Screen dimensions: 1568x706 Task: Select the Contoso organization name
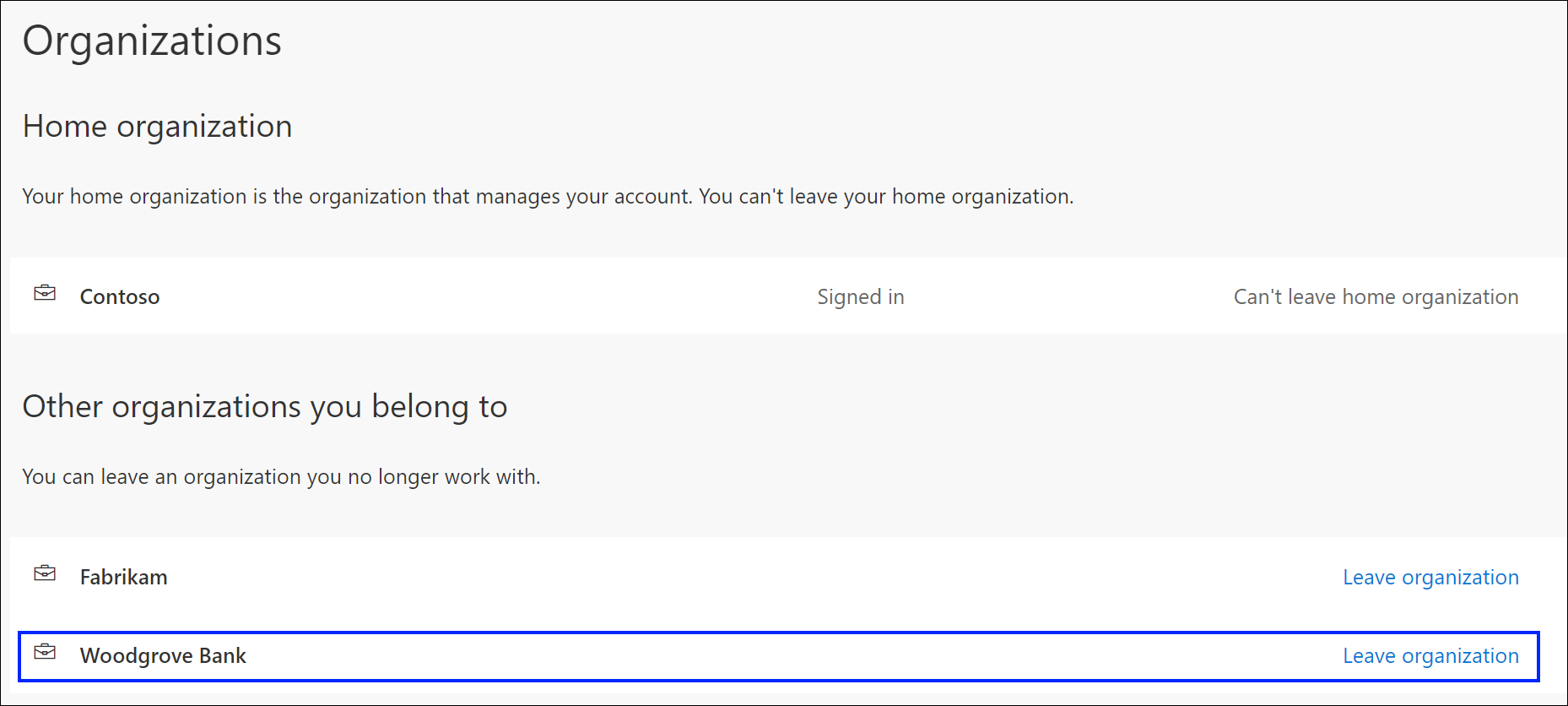coord(119,296)
